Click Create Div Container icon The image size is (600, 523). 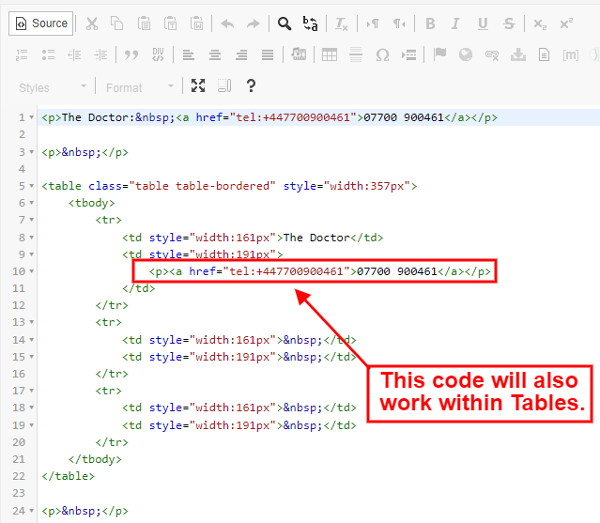158,55
